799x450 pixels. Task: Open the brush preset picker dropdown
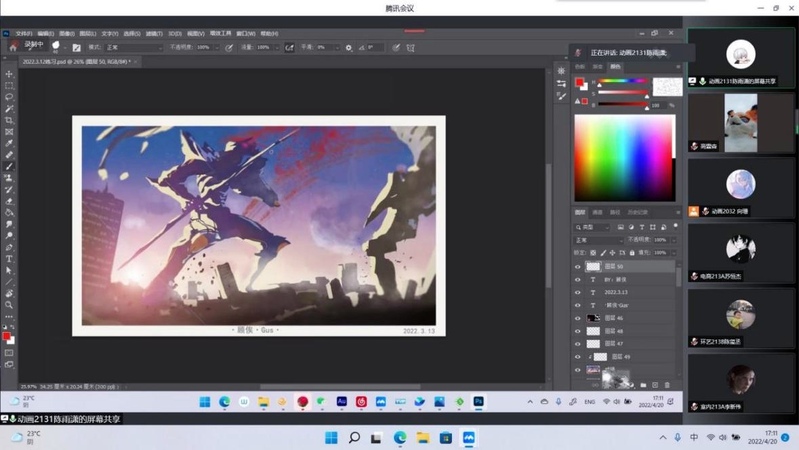(x=65, y=47)
